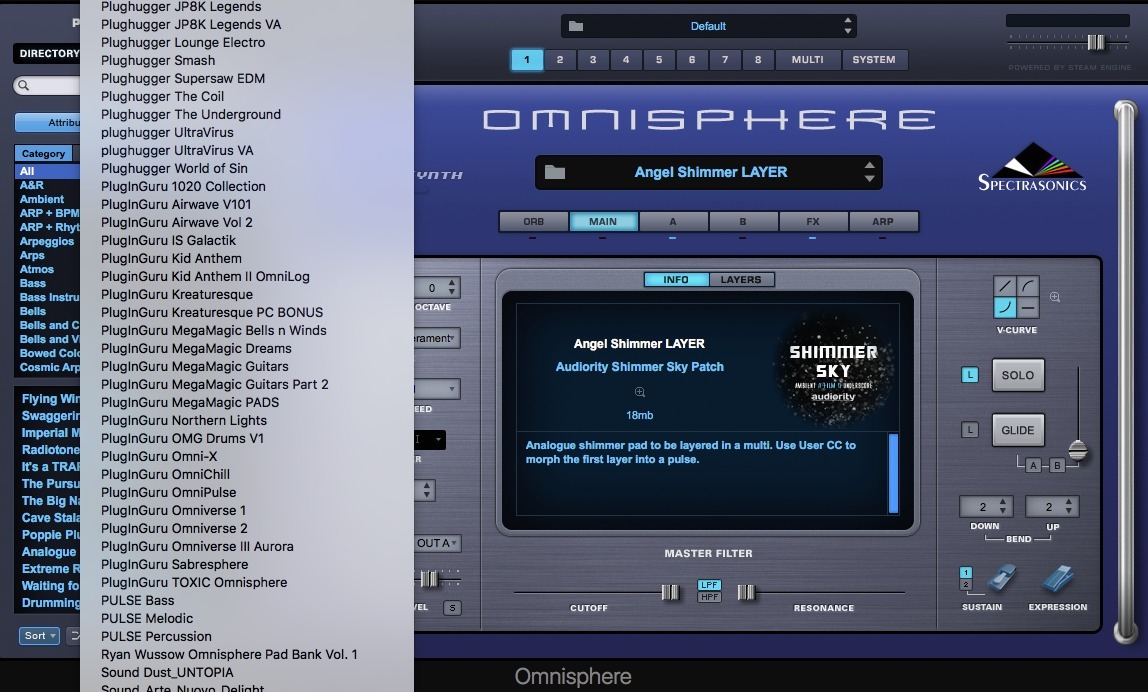
Task: Adjust the bend down stepper
Action: pos(1002,506)
